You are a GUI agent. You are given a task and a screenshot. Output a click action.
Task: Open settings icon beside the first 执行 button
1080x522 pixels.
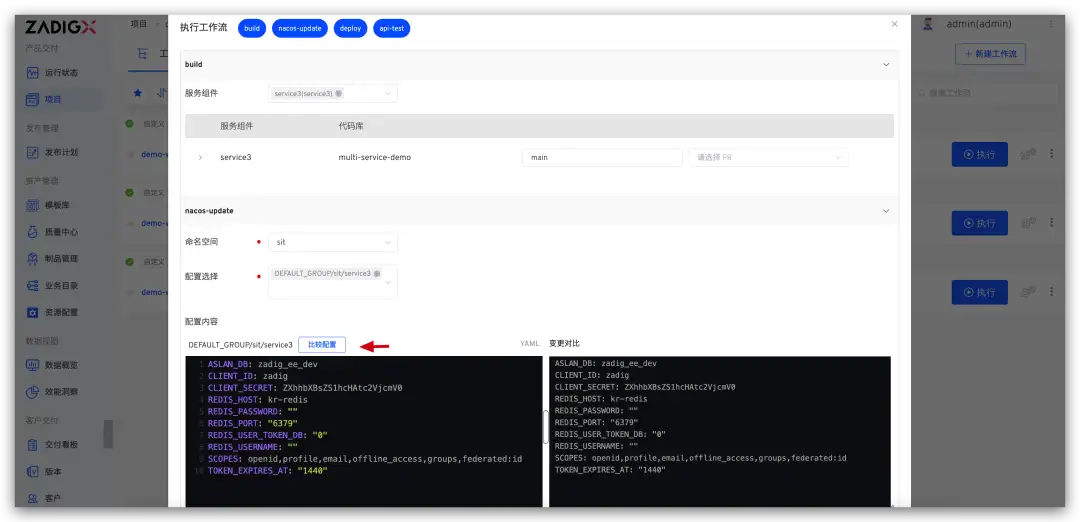pyautogui.click(x=1028, y=154)
